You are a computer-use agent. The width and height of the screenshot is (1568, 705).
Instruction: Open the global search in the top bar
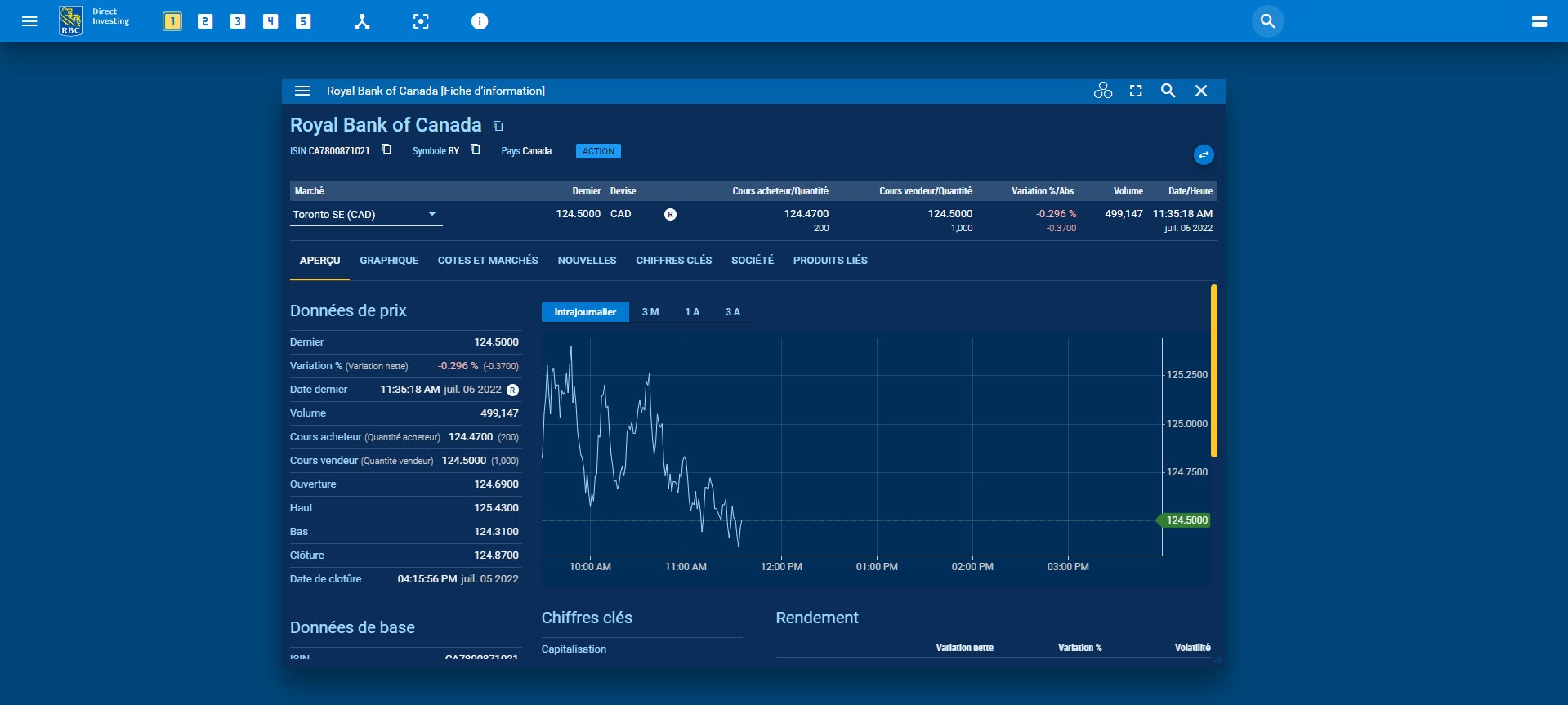[x=1268, y=21]
